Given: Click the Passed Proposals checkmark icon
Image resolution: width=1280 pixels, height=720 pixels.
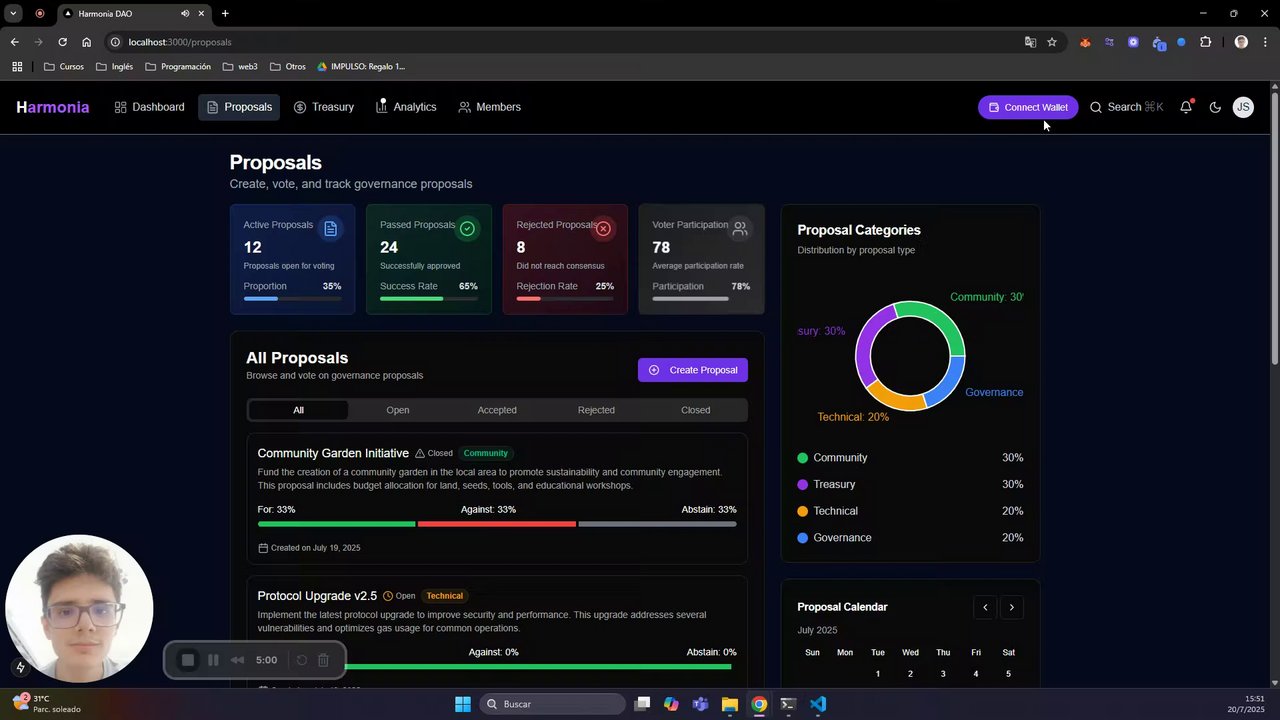Looking at the screenshot, I should tap(467, 229).
